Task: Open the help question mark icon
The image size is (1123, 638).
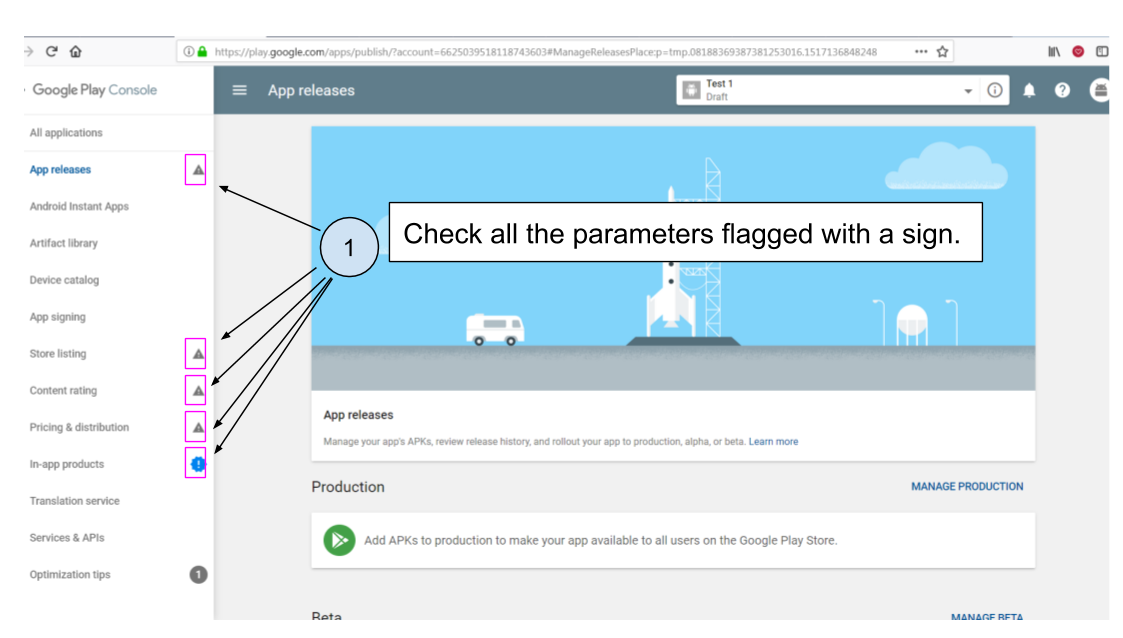Action: click(x=1062, y=90)
